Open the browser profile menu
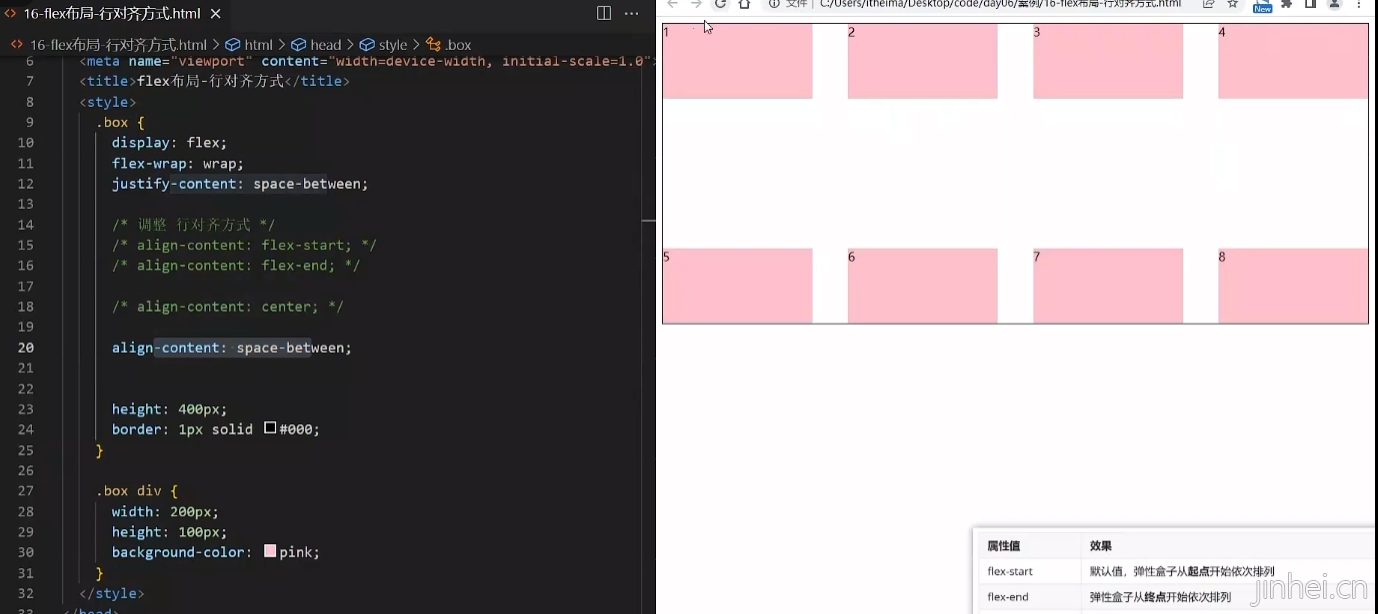Image resolution: width=1378 pixels, height=614 pixels. click(1334, 4)
